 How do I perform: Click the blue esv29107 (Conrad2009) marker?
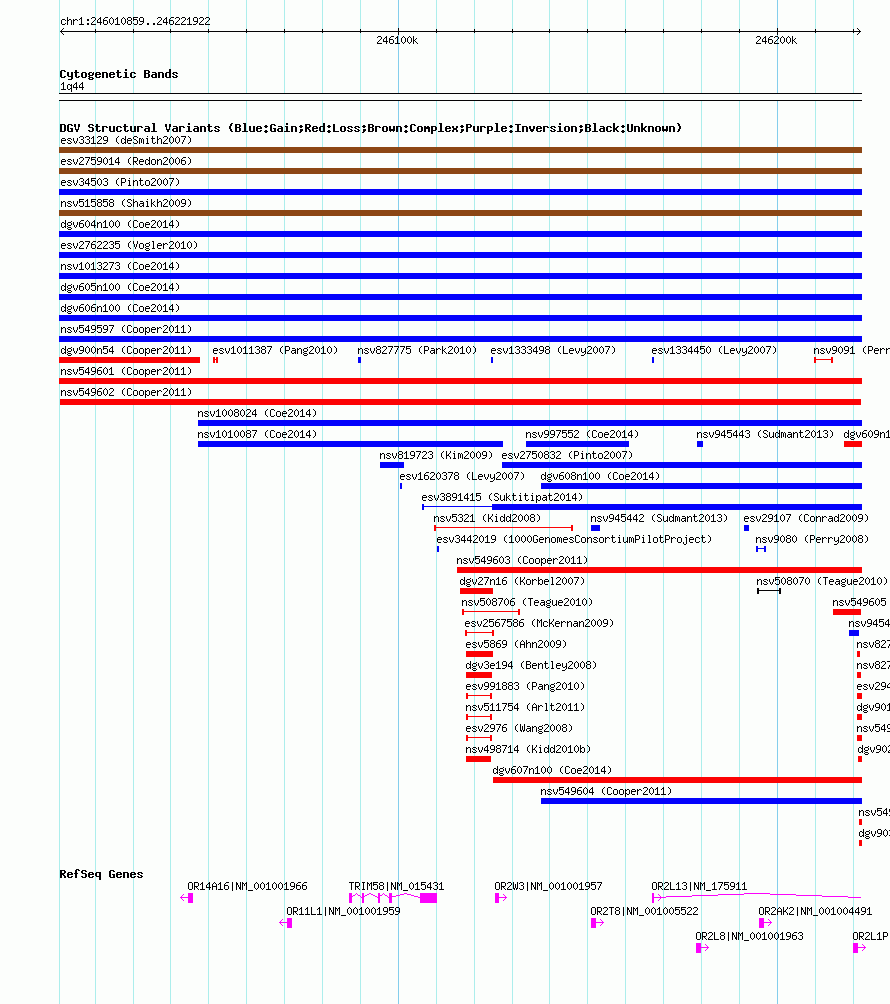pos(747,528)
